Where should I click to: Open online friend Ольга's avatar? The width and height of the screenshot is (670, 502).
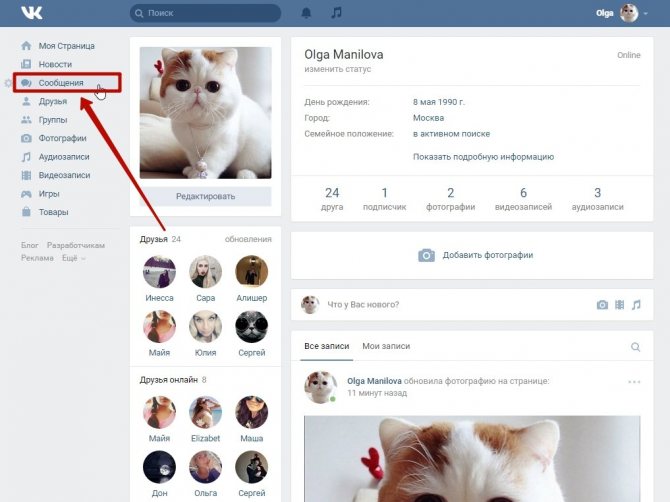206,467
